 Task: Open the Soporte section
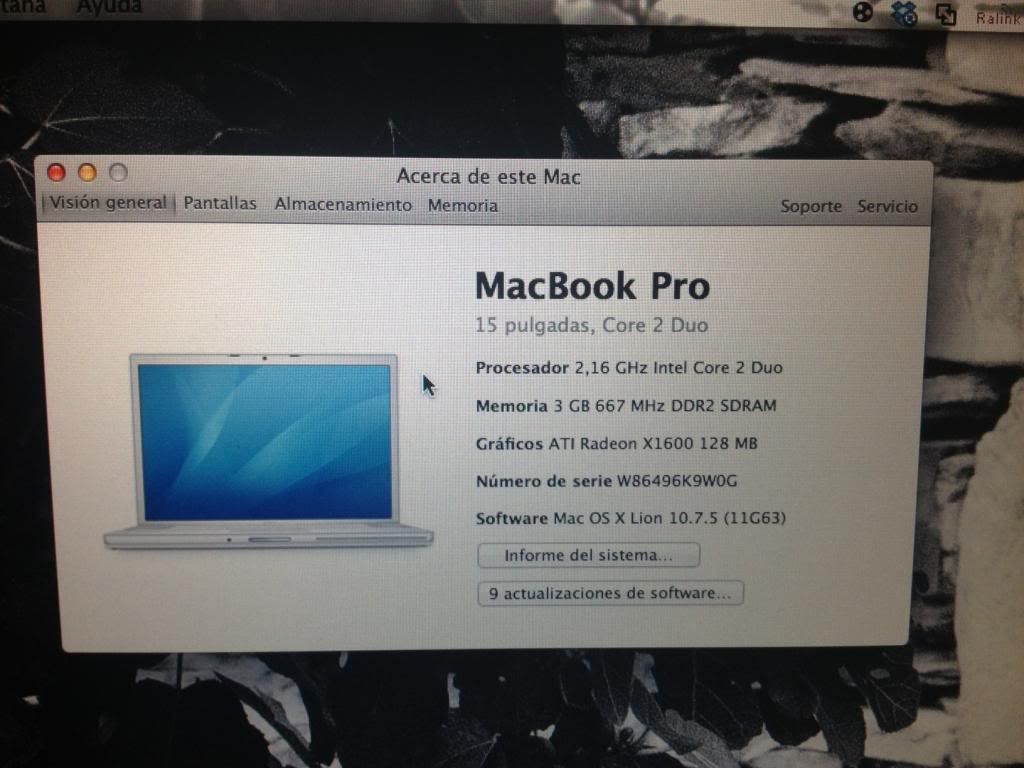[811, 206]
